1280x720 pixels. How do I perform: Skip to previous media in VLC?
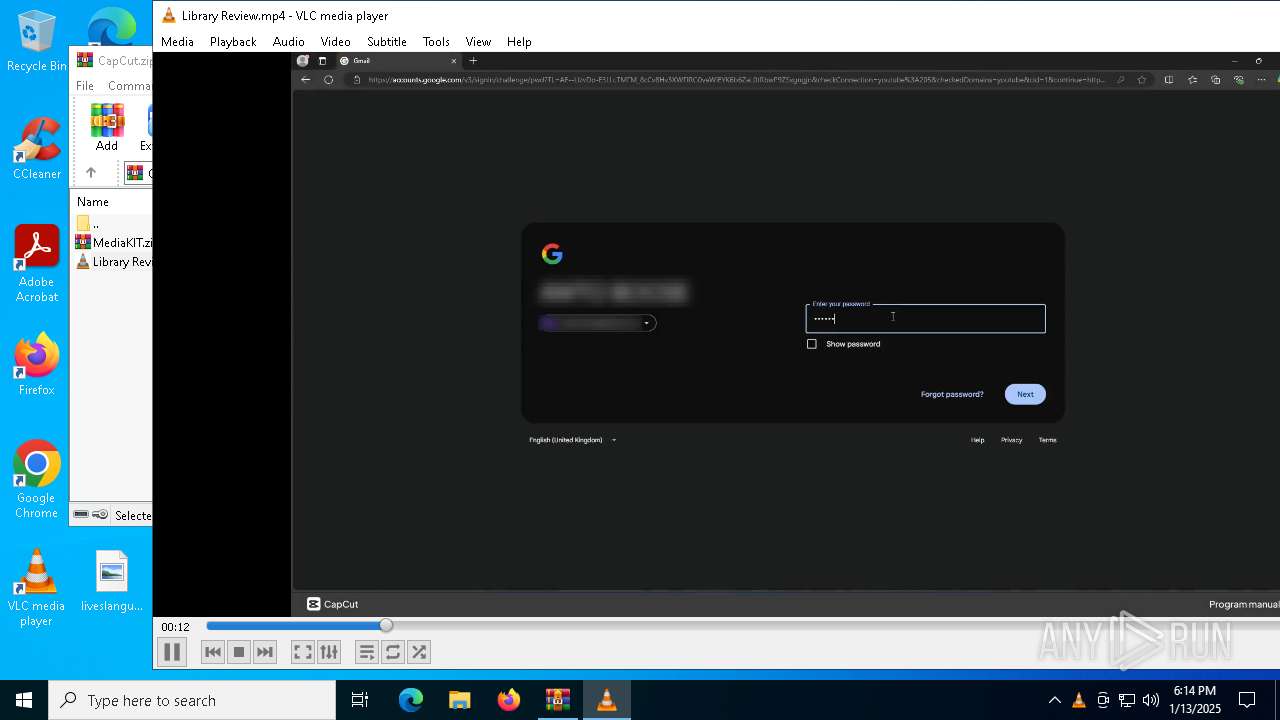[x=213, y=652]
